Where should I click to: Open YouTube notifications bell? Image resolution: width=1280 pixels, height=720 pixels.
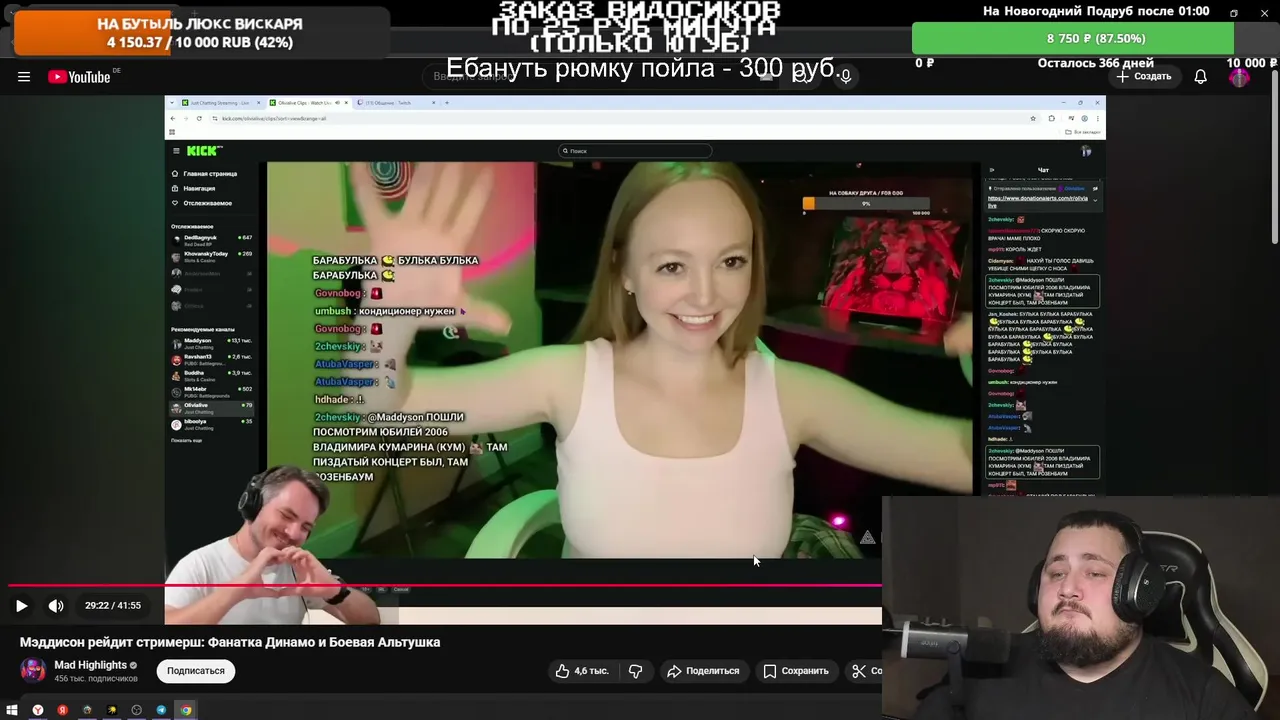pyautogui.click(x=1200, y=77)
